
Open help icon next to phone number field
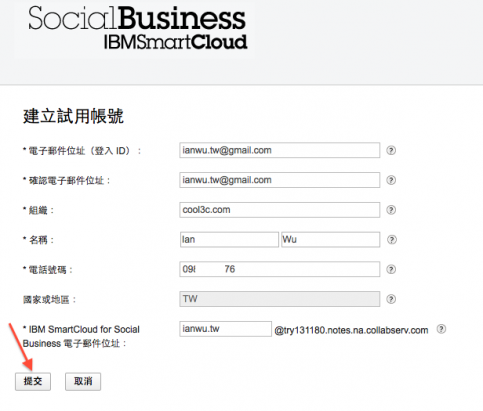391,269
